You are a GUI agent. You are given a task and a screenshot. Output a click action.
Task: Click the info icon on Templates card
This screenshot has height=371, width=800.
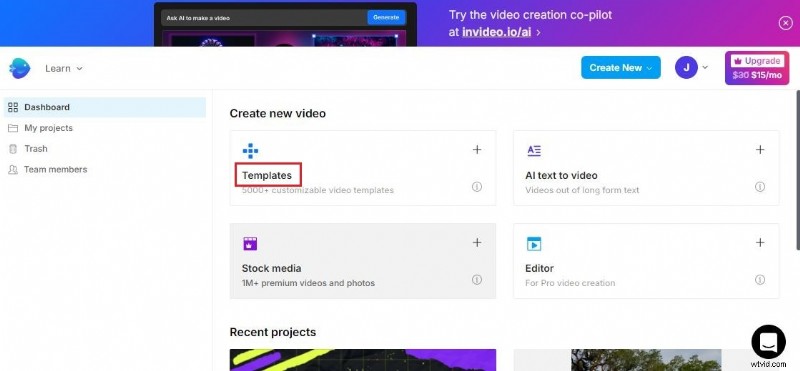[x=477, y=187]
